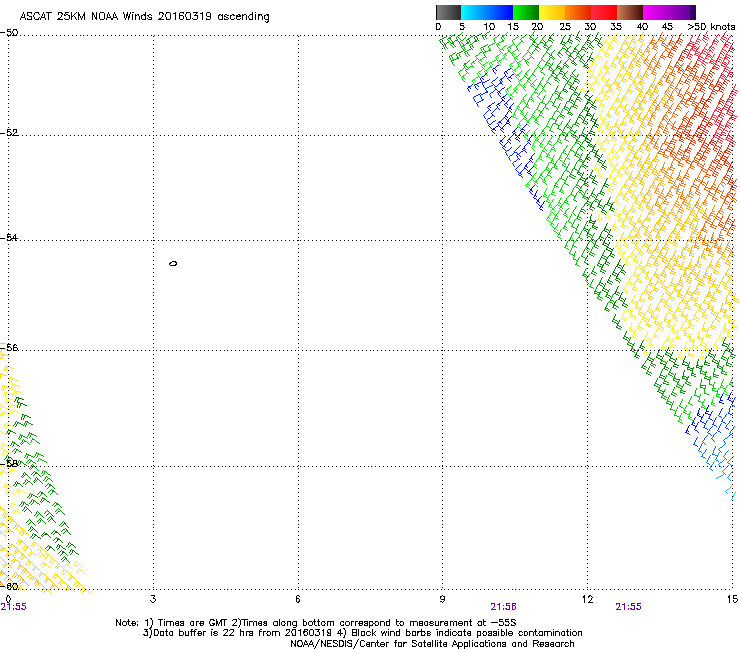Click the legend tick label 25
The image size is (740, 650).
click(565, 27)
